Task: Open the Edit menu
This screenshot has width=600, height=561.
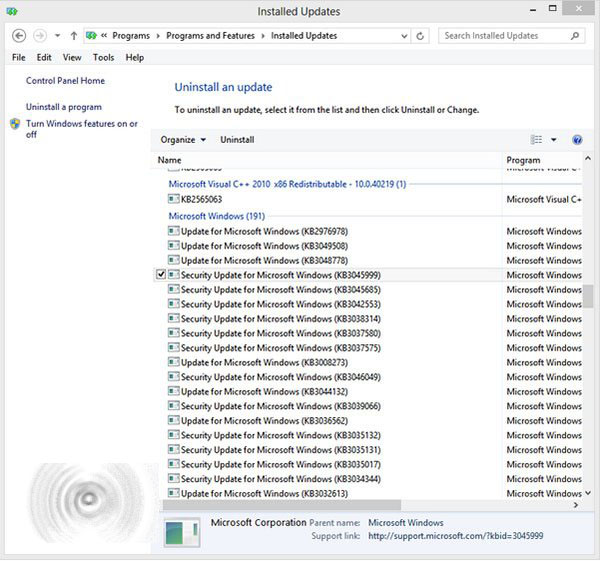Action: tap(44, 57)
